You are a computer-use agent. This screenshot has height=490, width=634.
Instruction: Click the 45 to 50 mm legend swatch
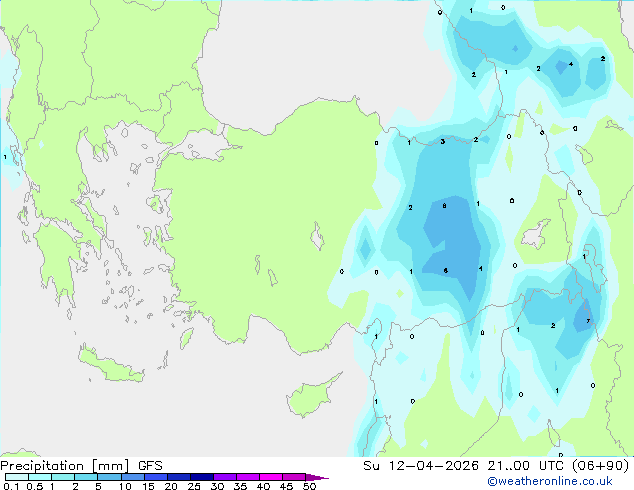294,477
